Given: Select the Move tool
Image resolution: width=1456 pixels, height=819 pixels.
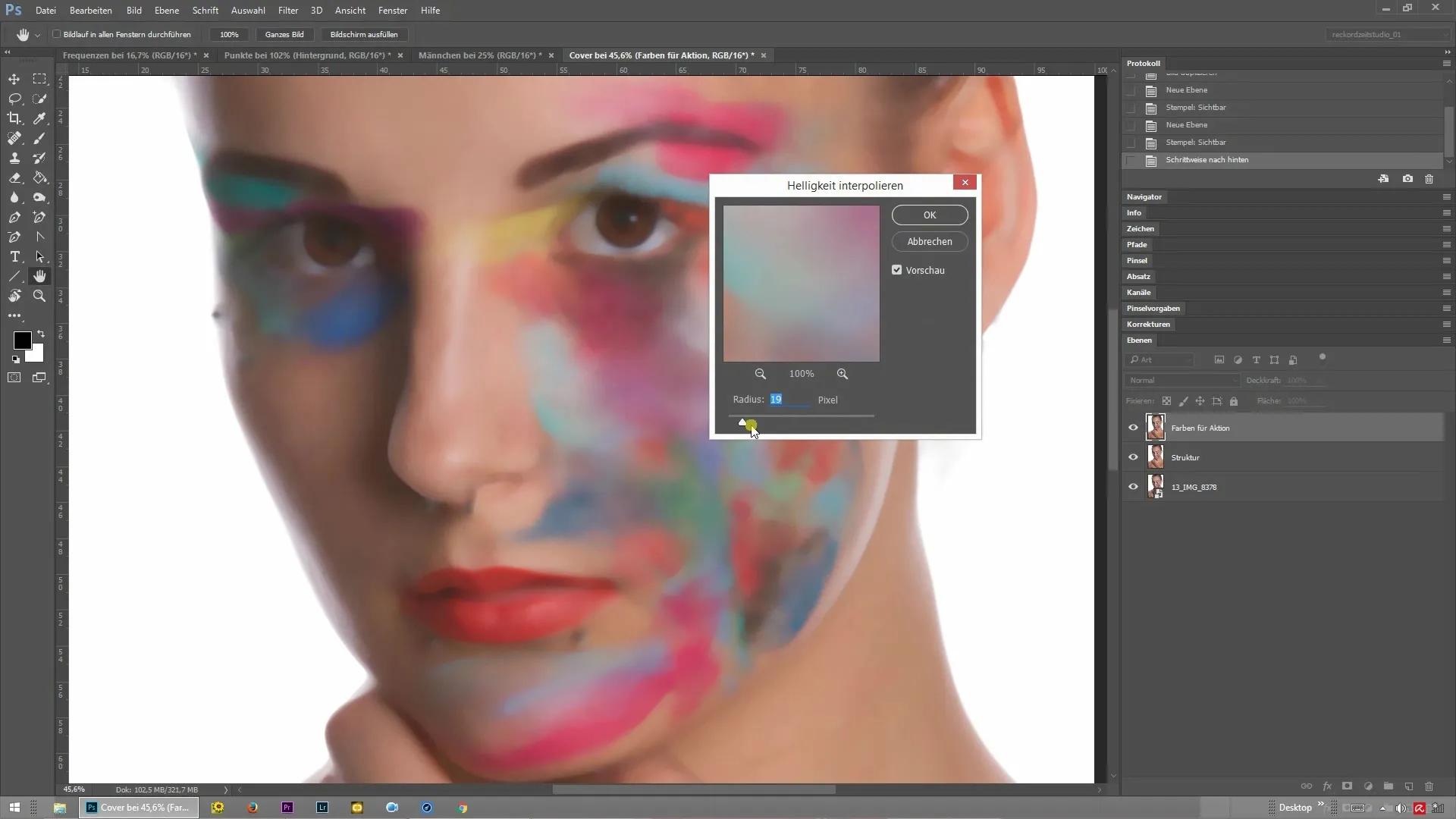Looking at the screenshot, I should click(14, 79).
